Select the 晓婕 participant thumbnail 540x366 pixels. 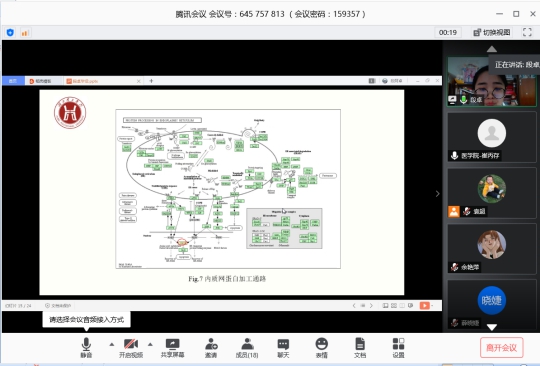[x=491, y=304]
